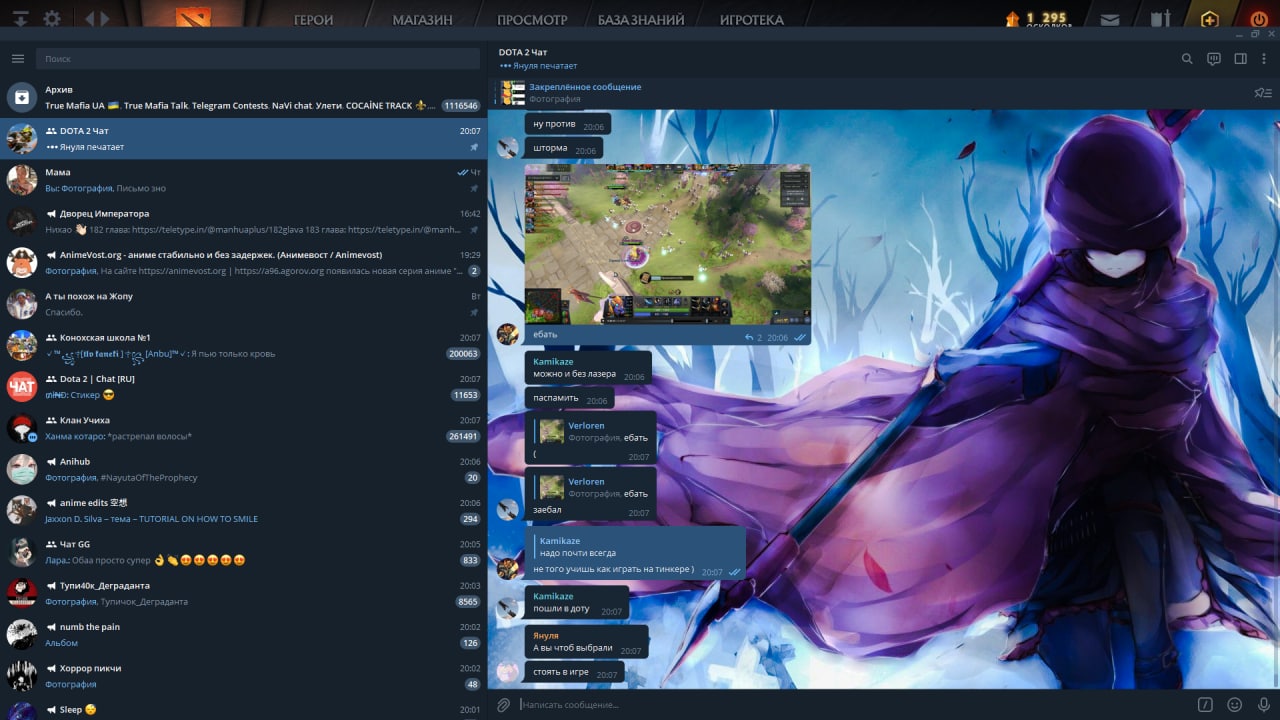Click the pinned message thumbnail image
1280x720 pixels.
pyautogui.click(x=514, y=93)
